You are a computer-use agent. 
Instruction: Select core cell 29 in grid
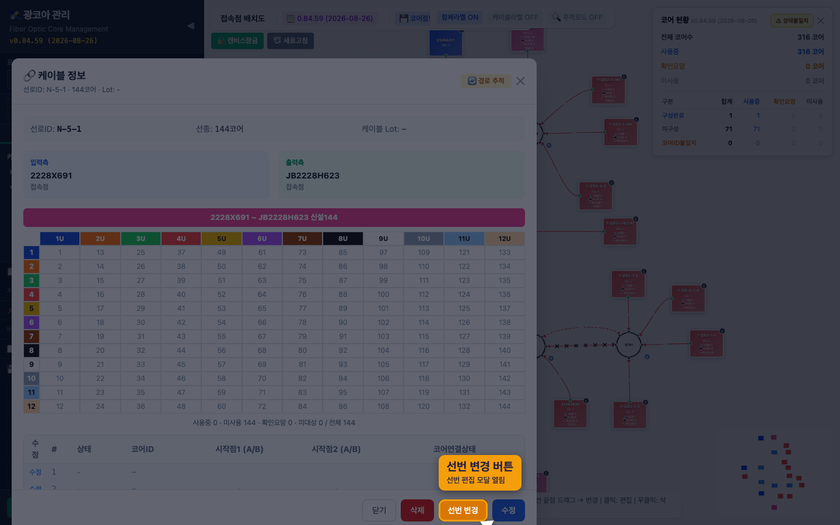(x=140, y=309)
